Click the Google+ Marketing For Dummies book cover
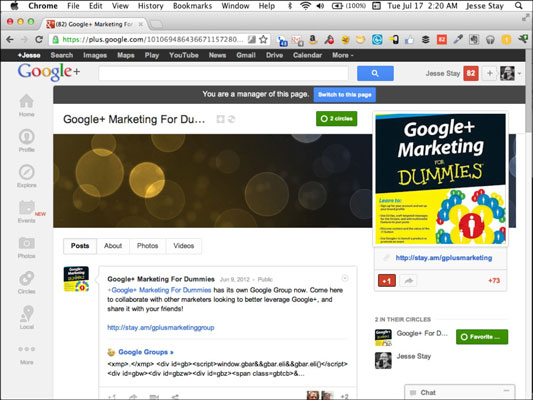This screenshot has width=533, height=400. 441,179
